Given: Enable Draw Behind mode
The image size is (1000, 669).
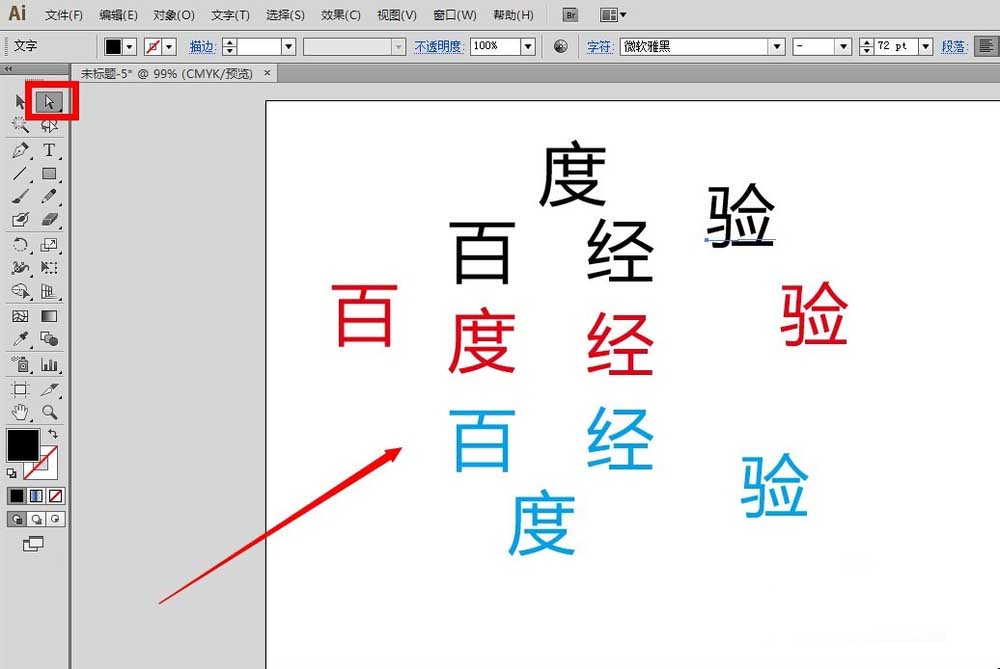Looking at the screenshot, I should point(36,519).
